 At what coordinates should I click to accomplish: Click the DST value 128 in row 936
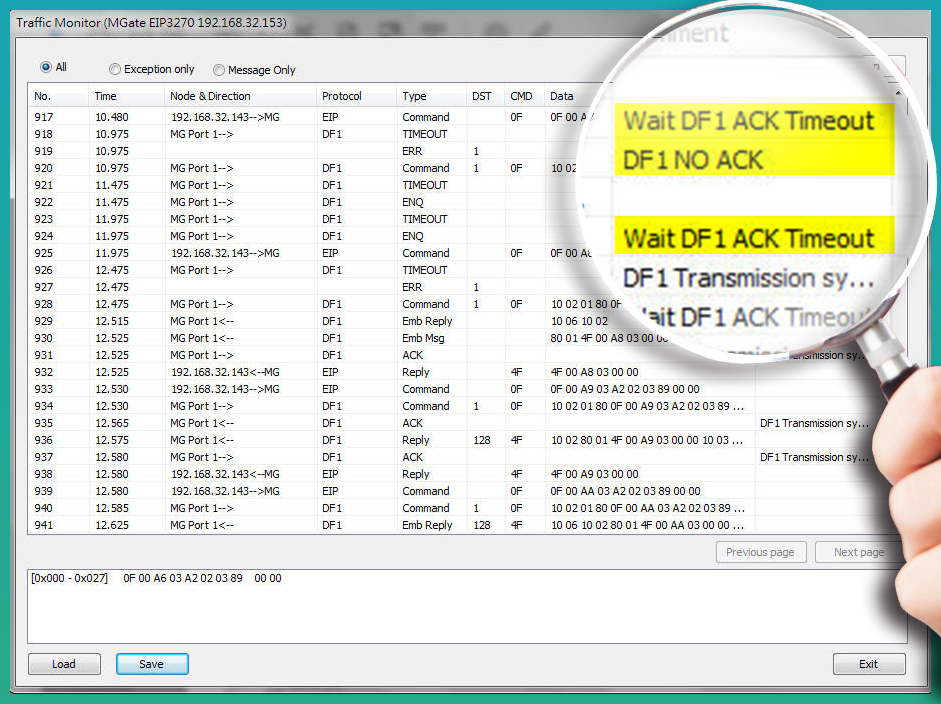tap(482, 440)
